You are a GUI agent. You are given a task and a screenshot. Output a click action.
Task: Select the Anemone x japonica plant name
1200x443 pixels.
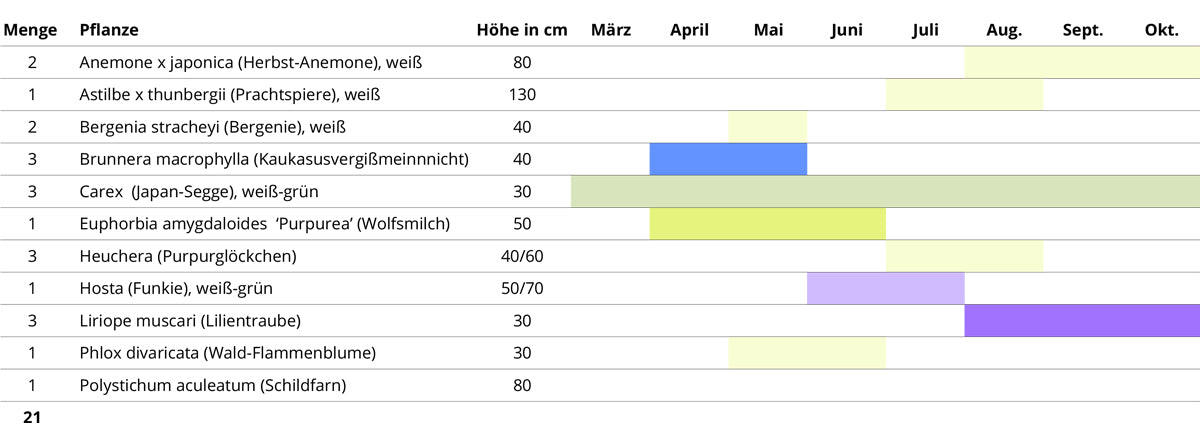click(x=251, y=62)
